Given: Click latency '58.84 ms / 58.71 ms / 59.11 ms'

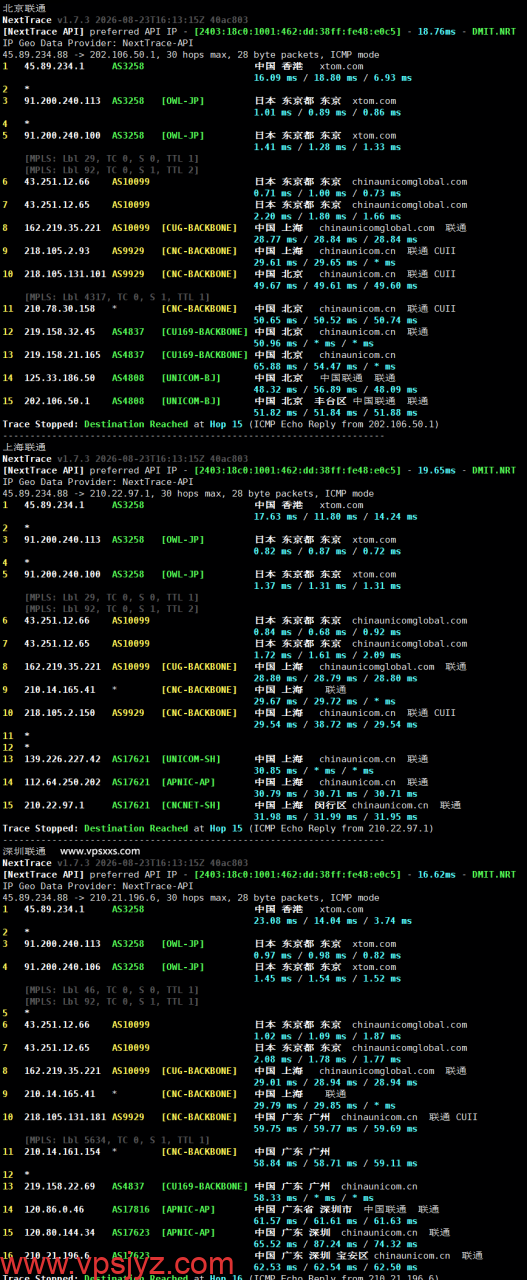Looking at the screenshot, I should tap(336, 1163).
